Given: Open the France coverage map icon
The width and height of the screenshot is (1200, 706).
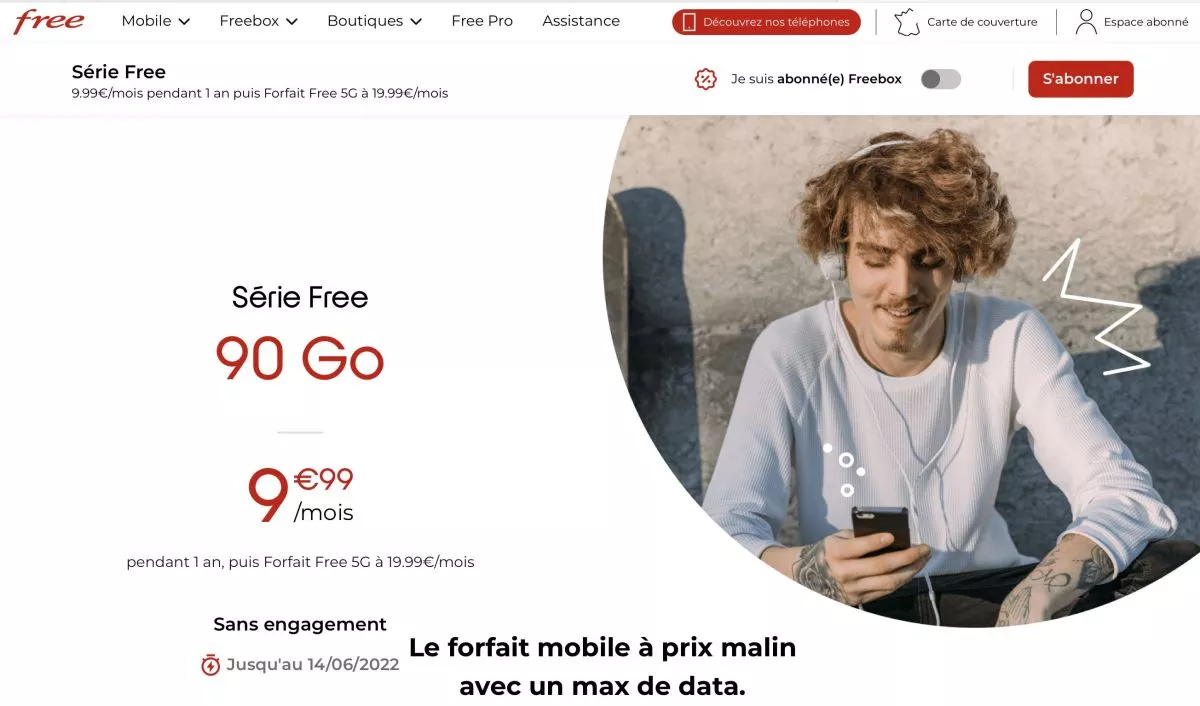Looking at the screenshot, I should (x=907, y=22).
